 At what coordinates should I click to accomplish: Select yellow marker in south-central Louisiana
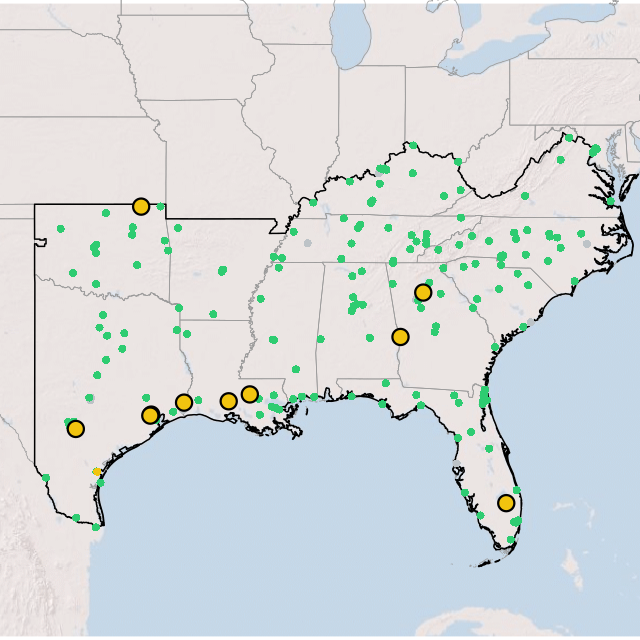coord(229,401)
